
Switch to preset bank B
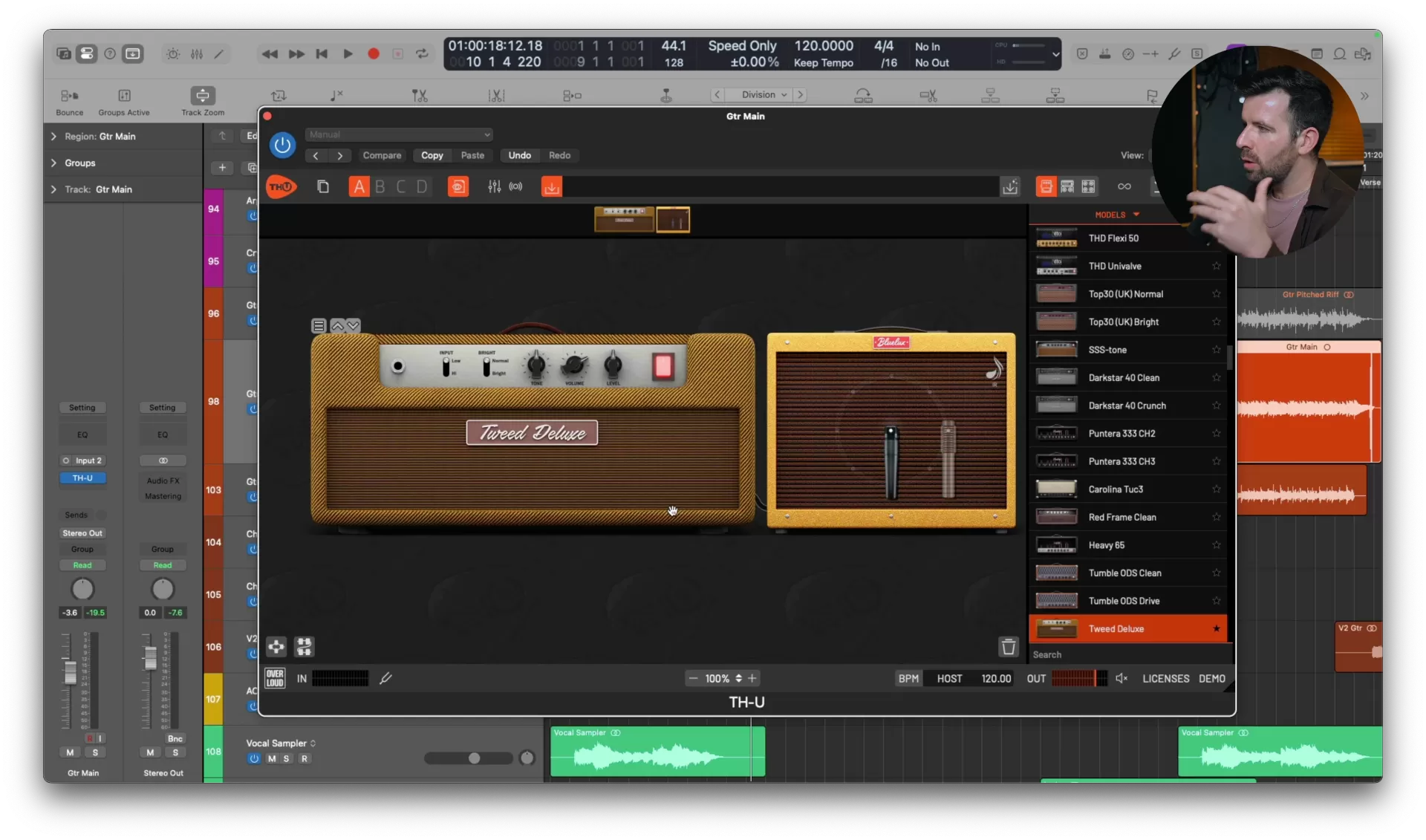coord(380,186)
